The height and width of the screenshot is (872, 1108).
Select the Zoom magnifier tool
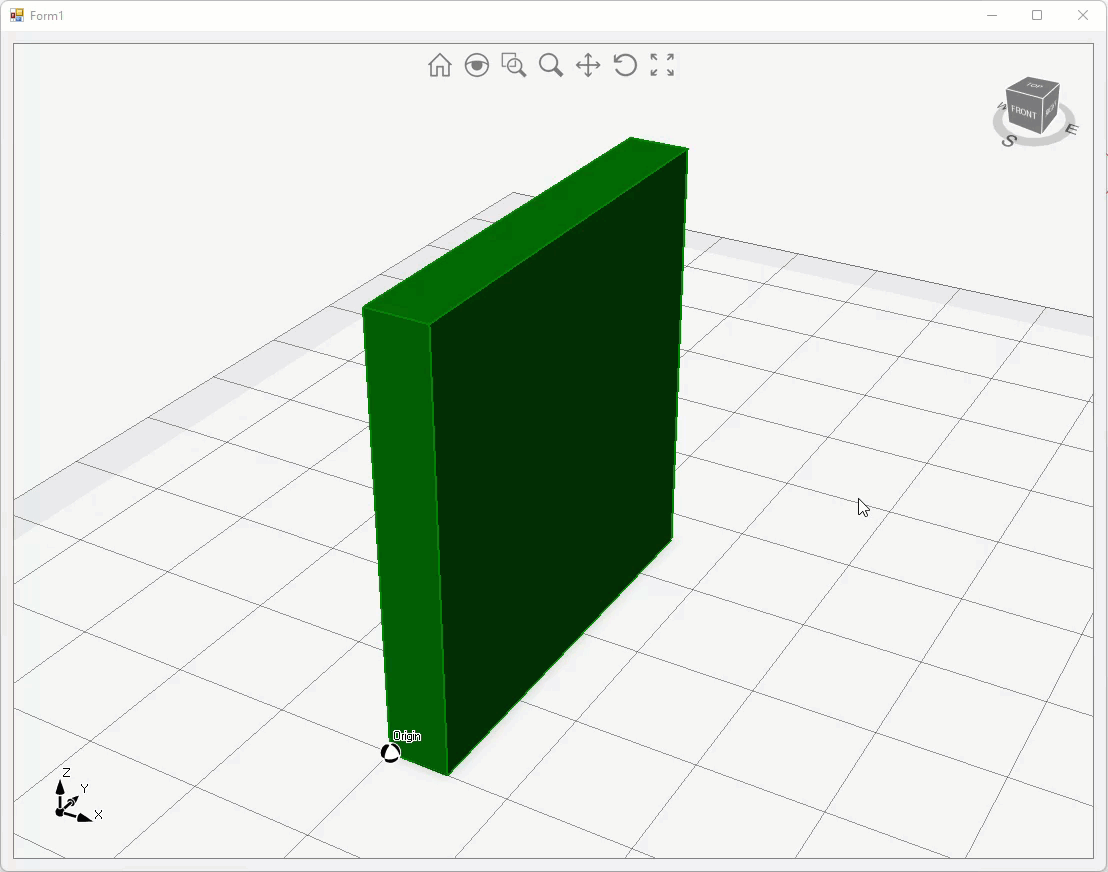tap(551, 66)
